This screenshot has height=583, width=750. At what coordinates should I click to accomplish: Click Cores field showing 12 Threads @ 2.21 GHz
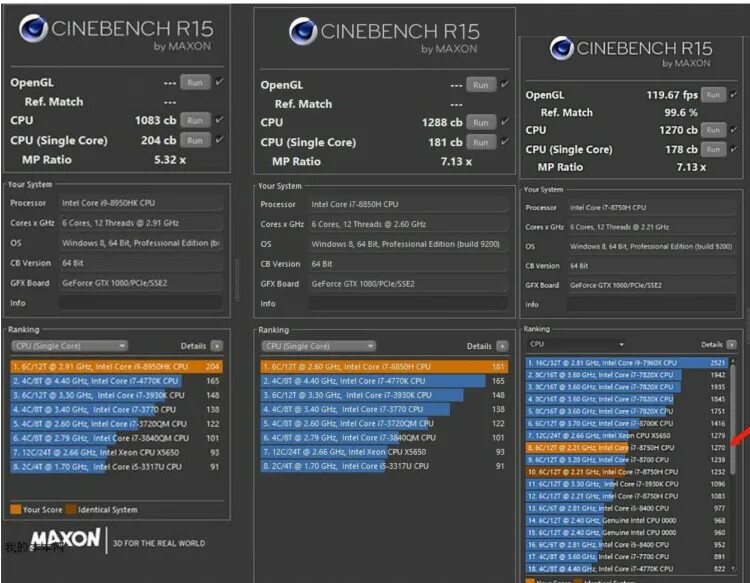pos(651,227)
